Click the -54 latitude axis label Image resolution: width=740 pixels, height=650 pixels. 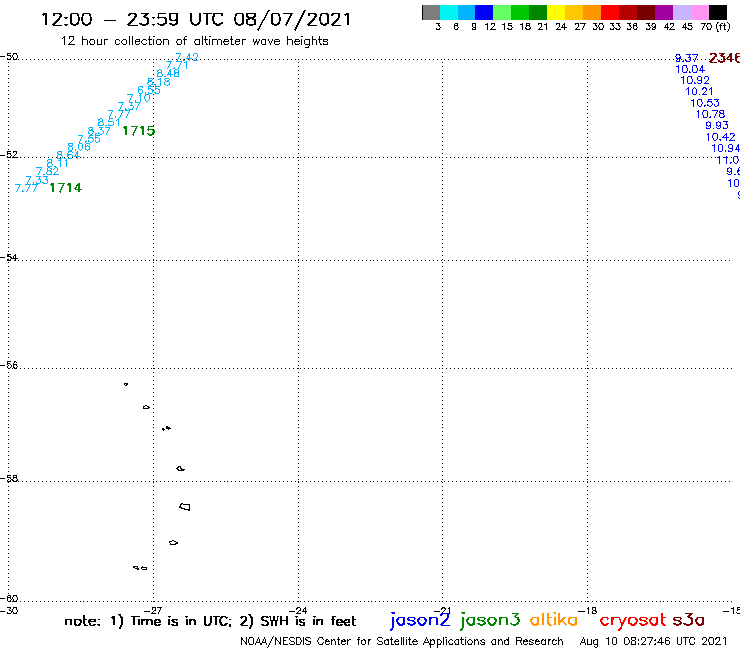(9, 257)
